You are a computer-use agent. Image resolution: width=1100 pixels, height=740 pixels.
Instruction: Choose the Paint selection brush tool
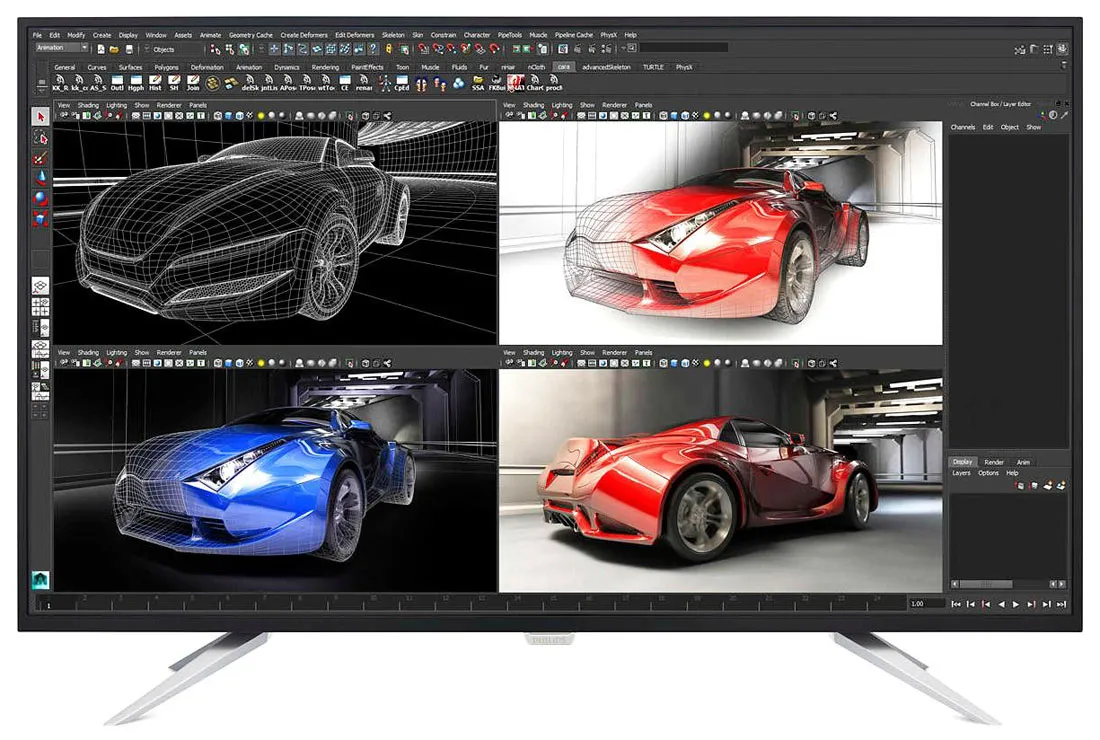41,159
